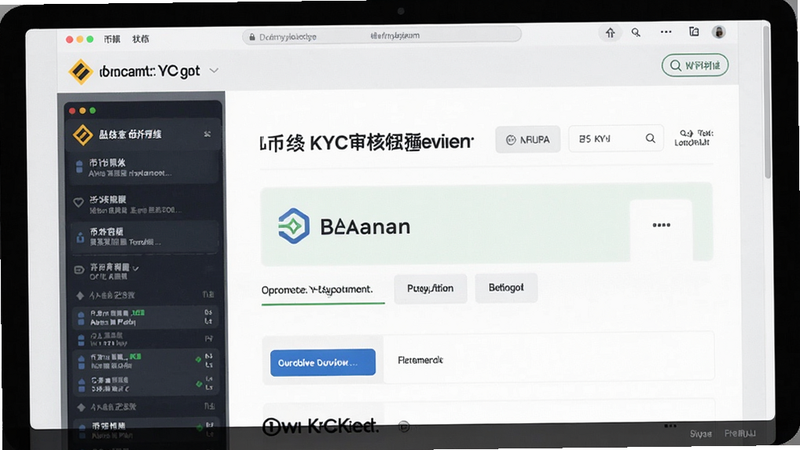Open the ellipsis menu above Siyae

670,426
